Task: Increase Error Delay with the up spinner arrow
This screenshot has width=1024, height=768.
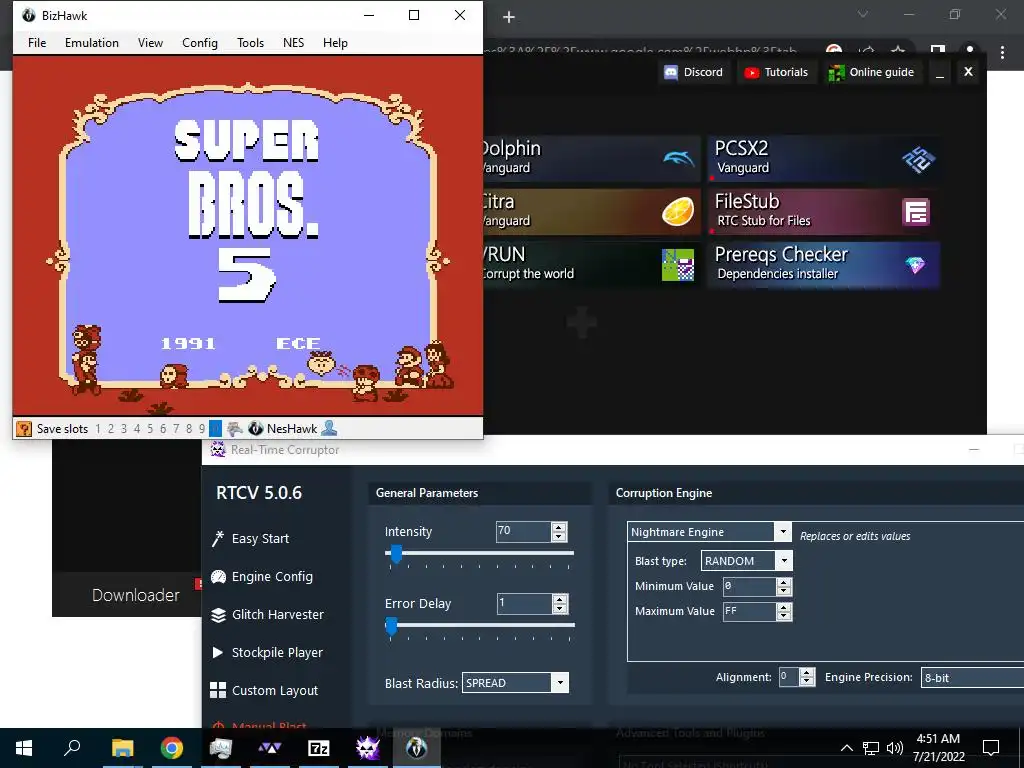Action: click(x=560, y=599)
